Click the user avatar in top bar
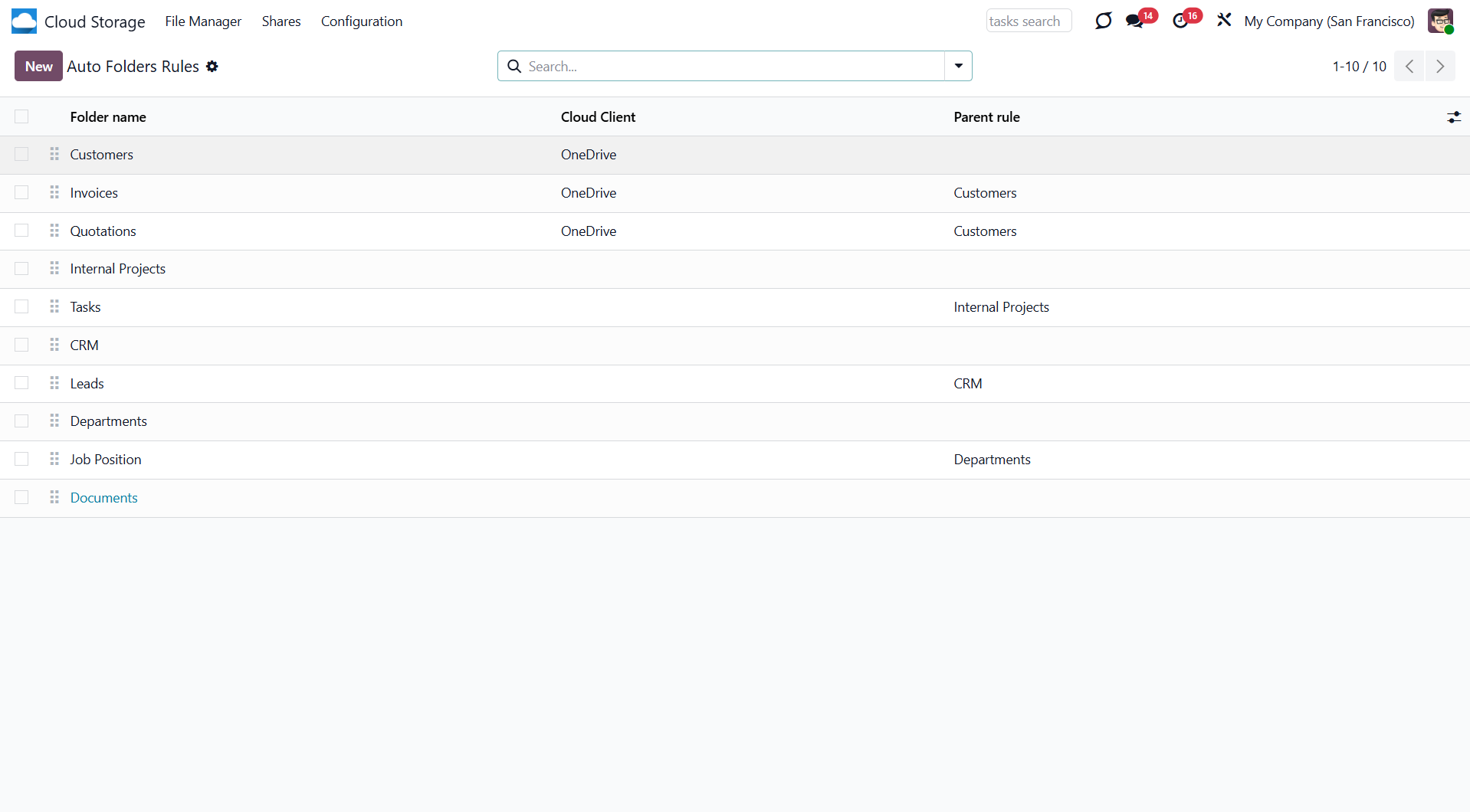 click(1440, 21)
